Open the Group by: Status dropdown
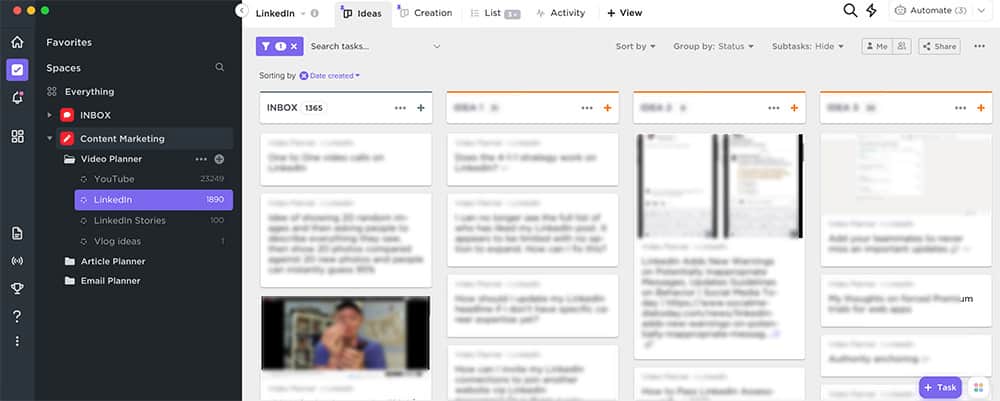Image resolution: width=1000 pixels, height=401 pixels. 714,46
